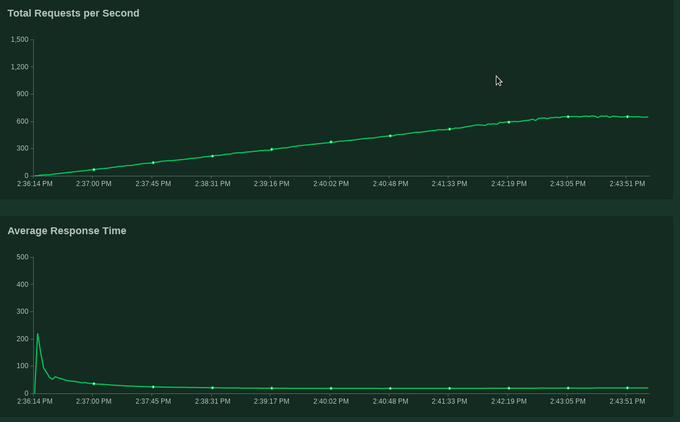Click 2:42:19 PM marker on response time line
Screen dimensions: 680x422
509,388
